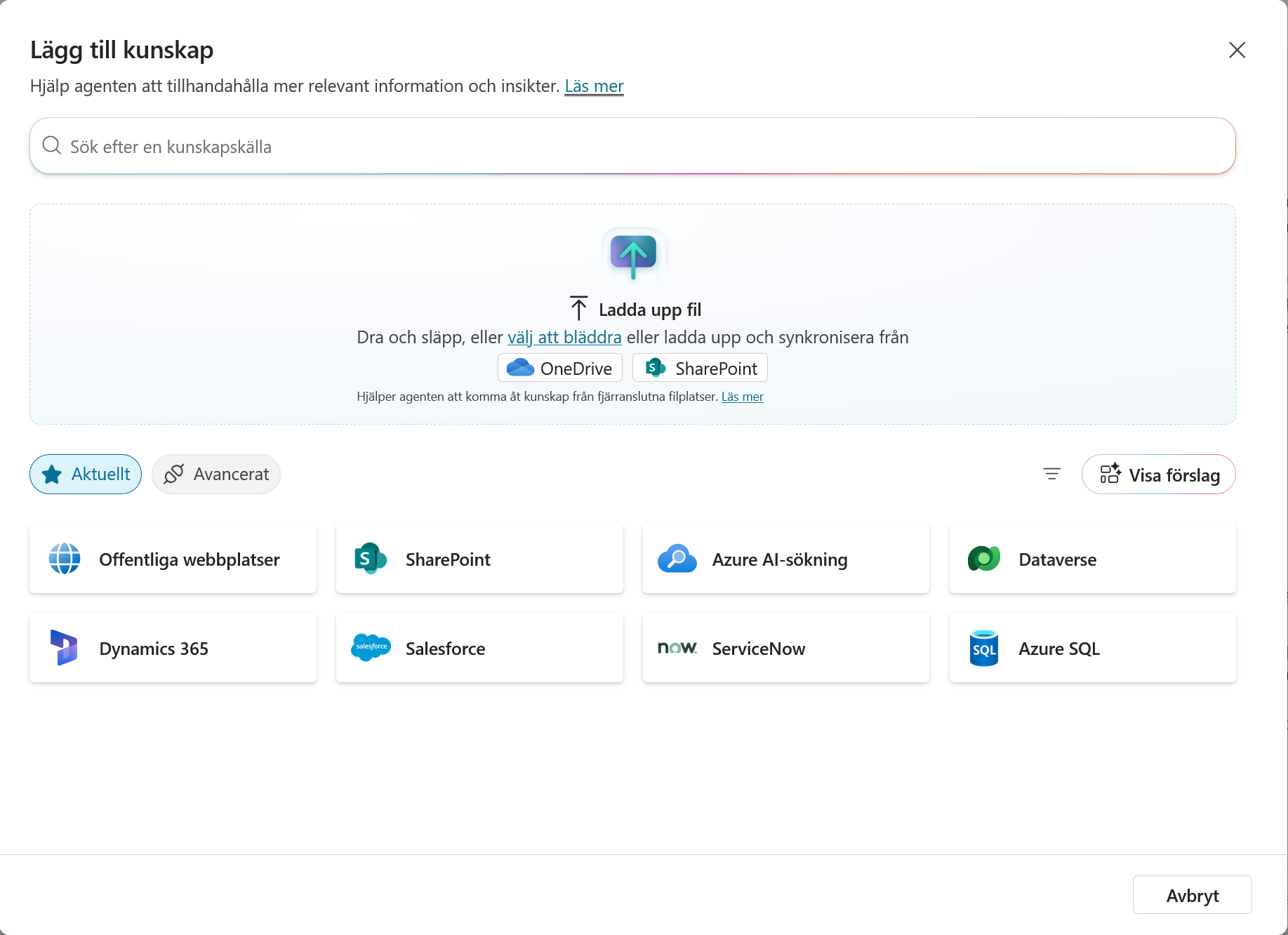Click the small upload arrow beside Ladda upp fil
The height and width of the screenshot is (935, 1288).
coord(579,309)
